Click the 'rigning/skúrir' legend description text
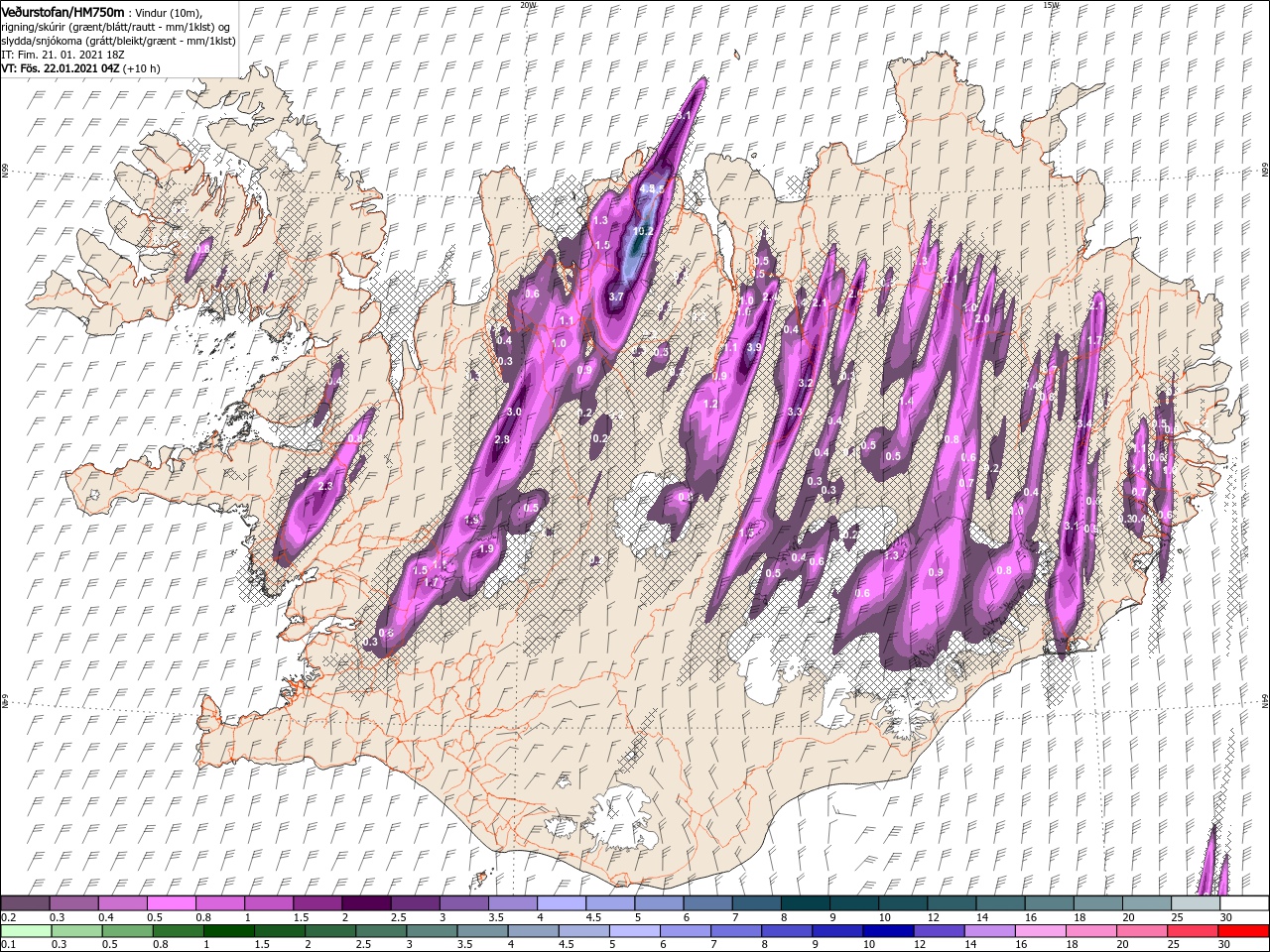The height and width of the screenshot is (952, 1270). (x=33, y=26)
